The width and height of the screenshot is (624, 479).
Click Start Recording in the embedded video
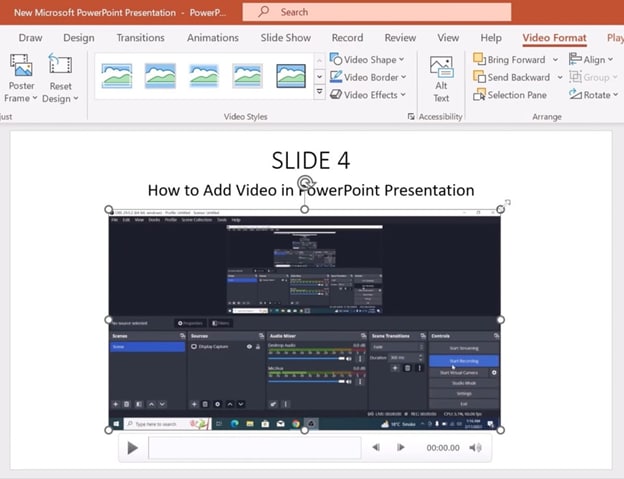click(464, 361)
